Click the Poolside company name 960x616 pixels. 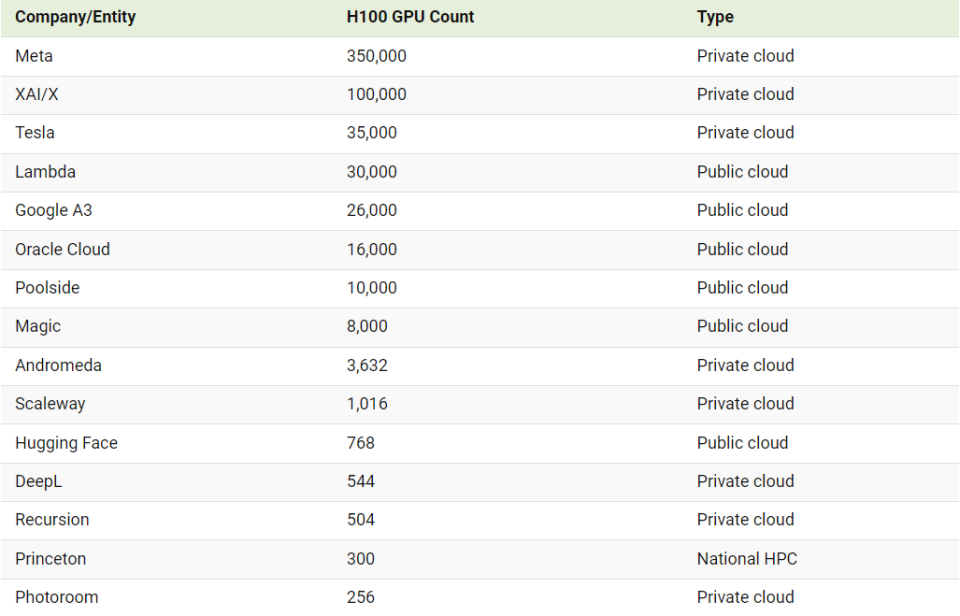coord(47,288)
